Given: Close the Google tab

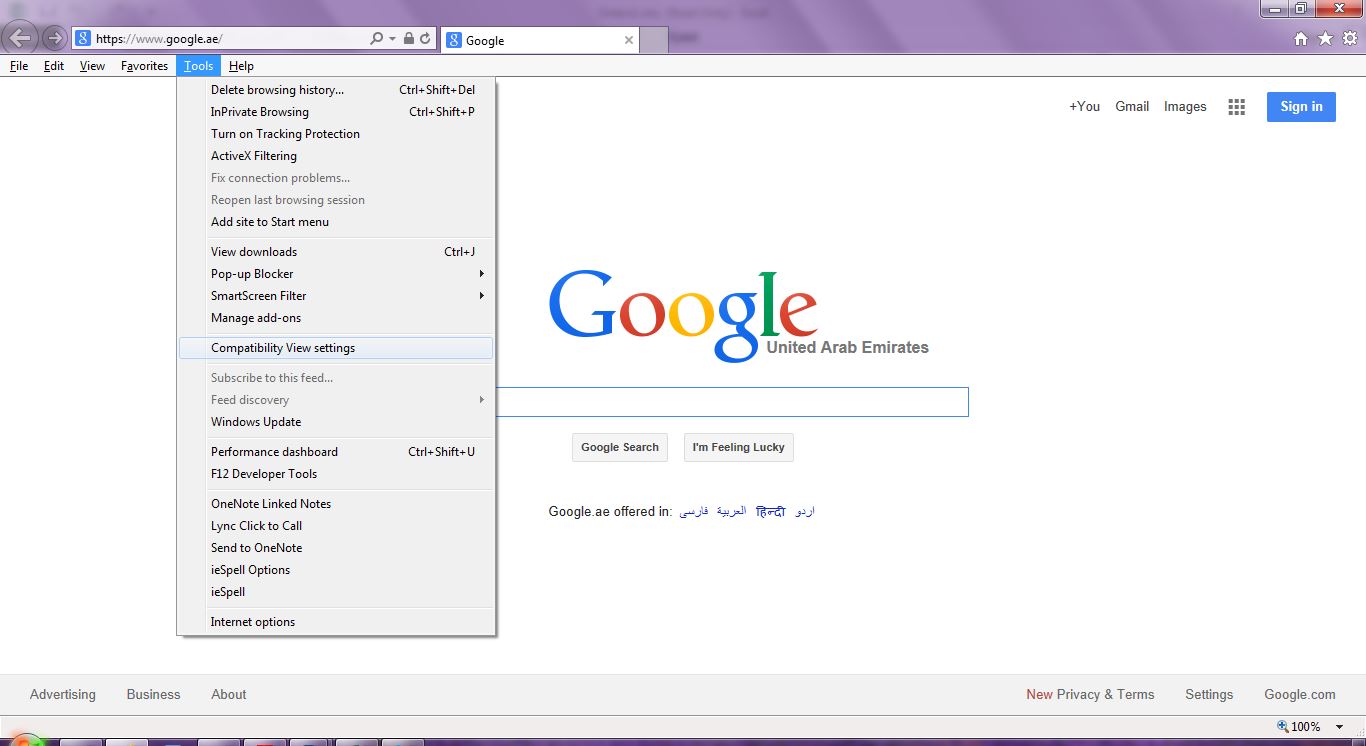Looking at the screenshot, I should pyautogui.click(x=629, y=40).
